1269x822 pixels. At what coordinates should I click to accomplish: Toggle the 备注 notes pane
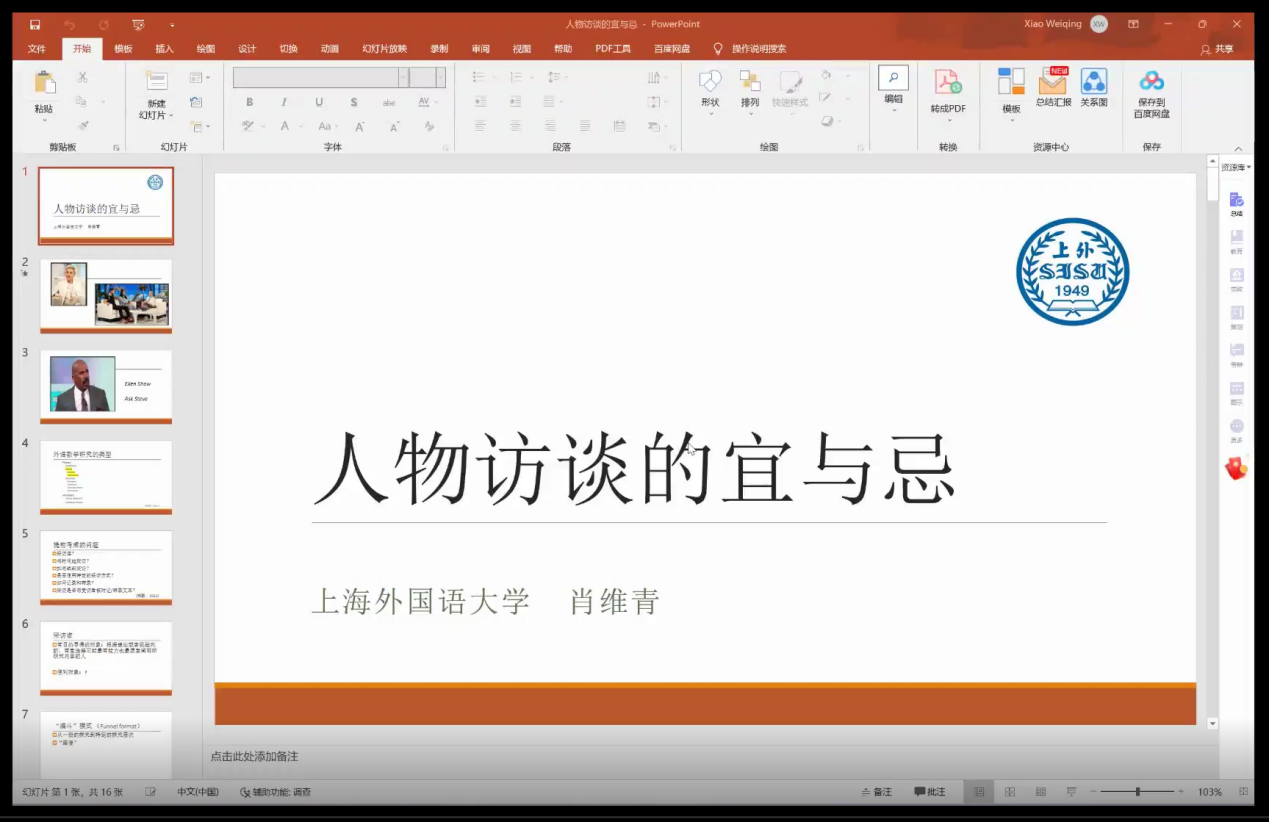[x=876, y=792]
